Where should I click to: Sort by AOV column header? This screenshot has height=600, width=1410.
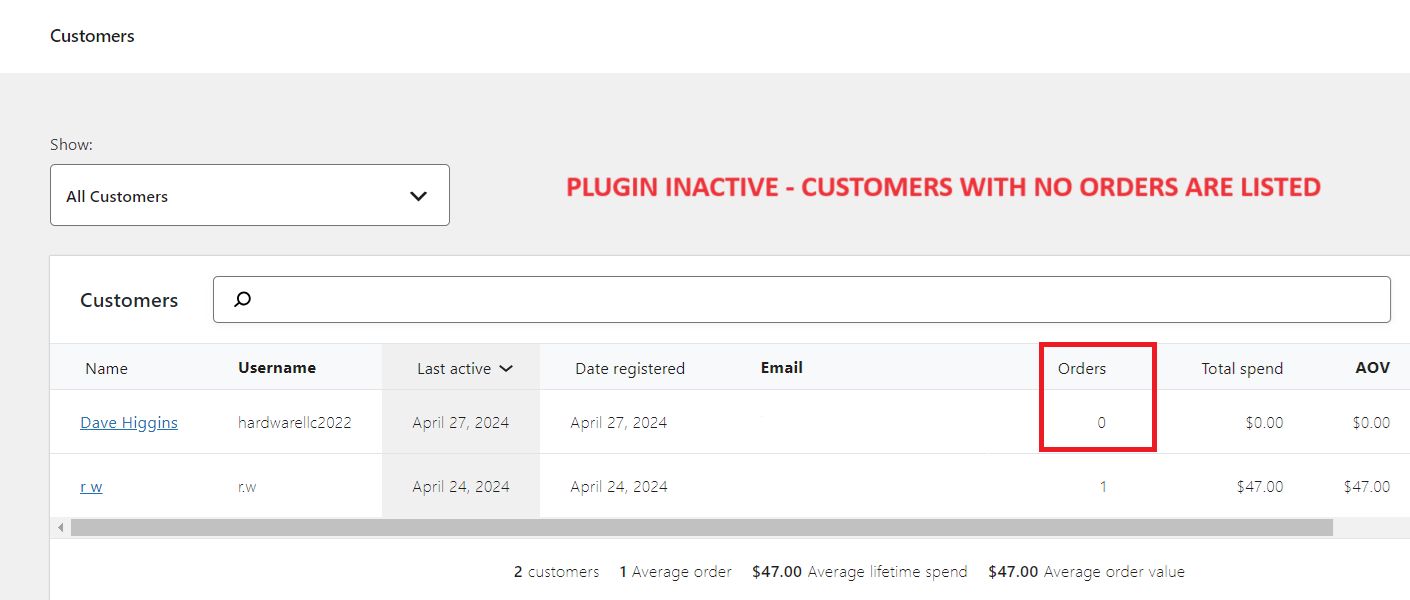coord(1372,368)
